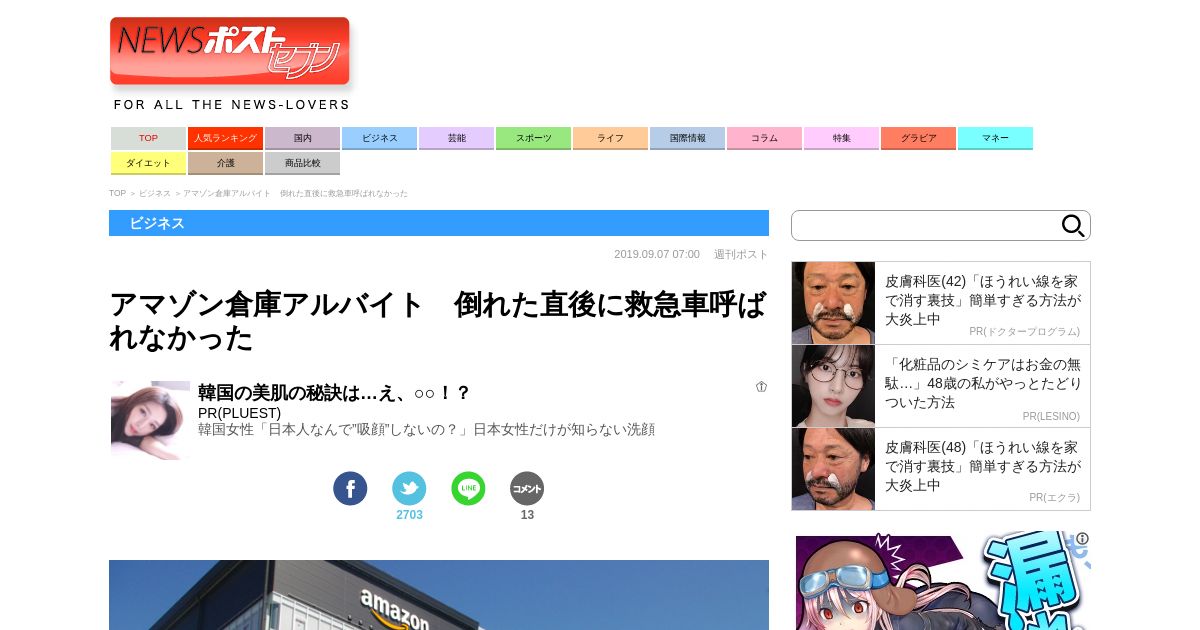Go to the 芸能 tab

click(456, 138)
